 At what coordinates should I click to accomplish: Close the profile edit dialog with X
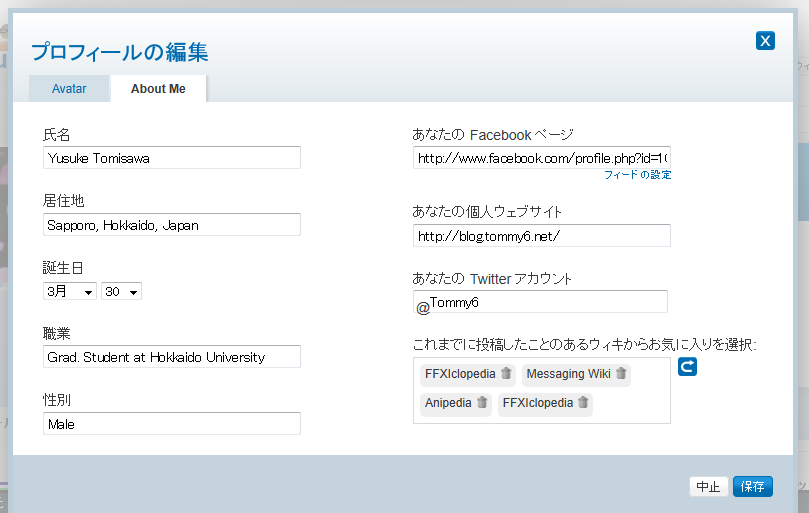765,41
